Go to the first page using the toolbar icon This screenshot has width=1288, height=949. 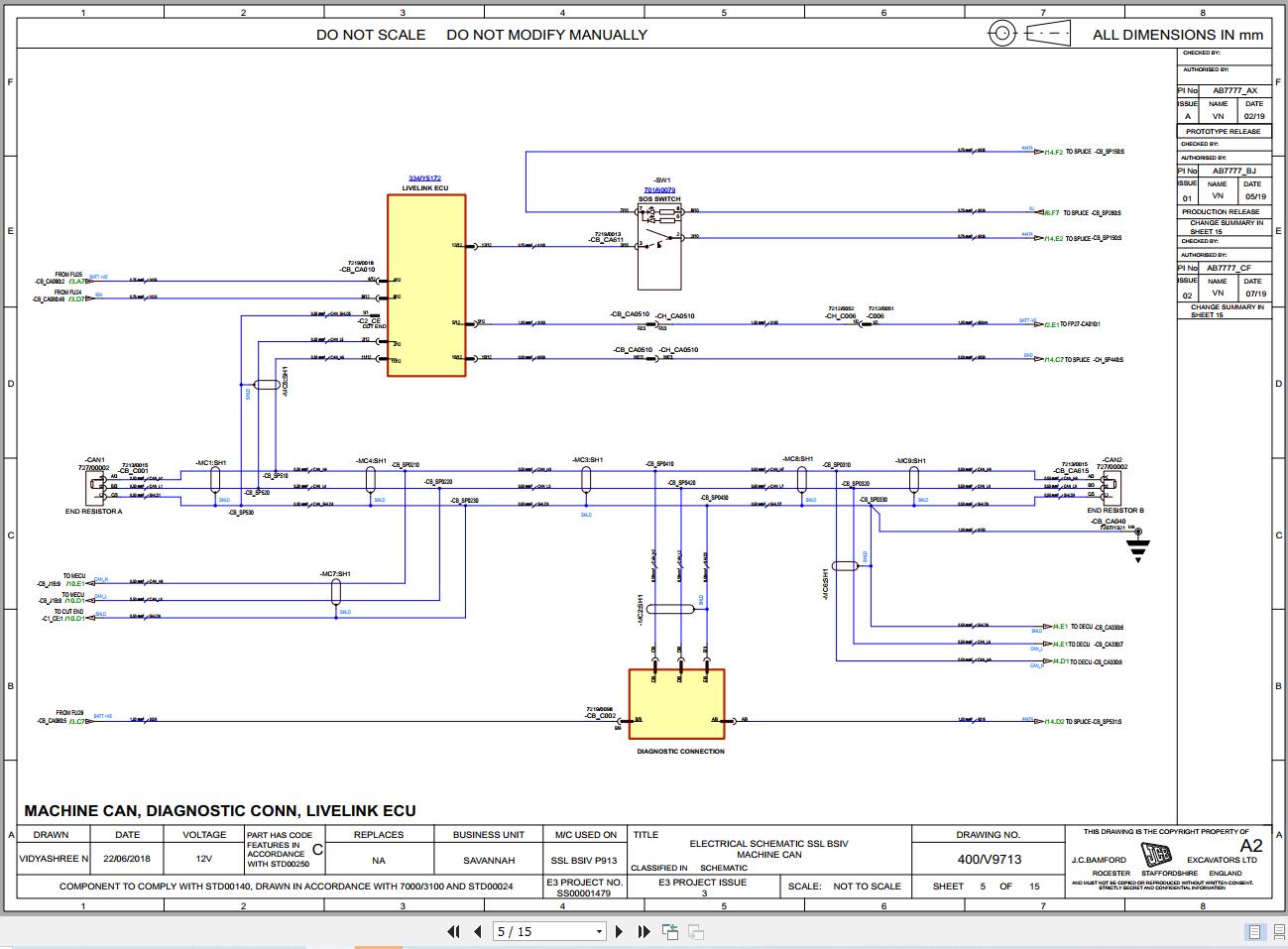click(453, 932)
